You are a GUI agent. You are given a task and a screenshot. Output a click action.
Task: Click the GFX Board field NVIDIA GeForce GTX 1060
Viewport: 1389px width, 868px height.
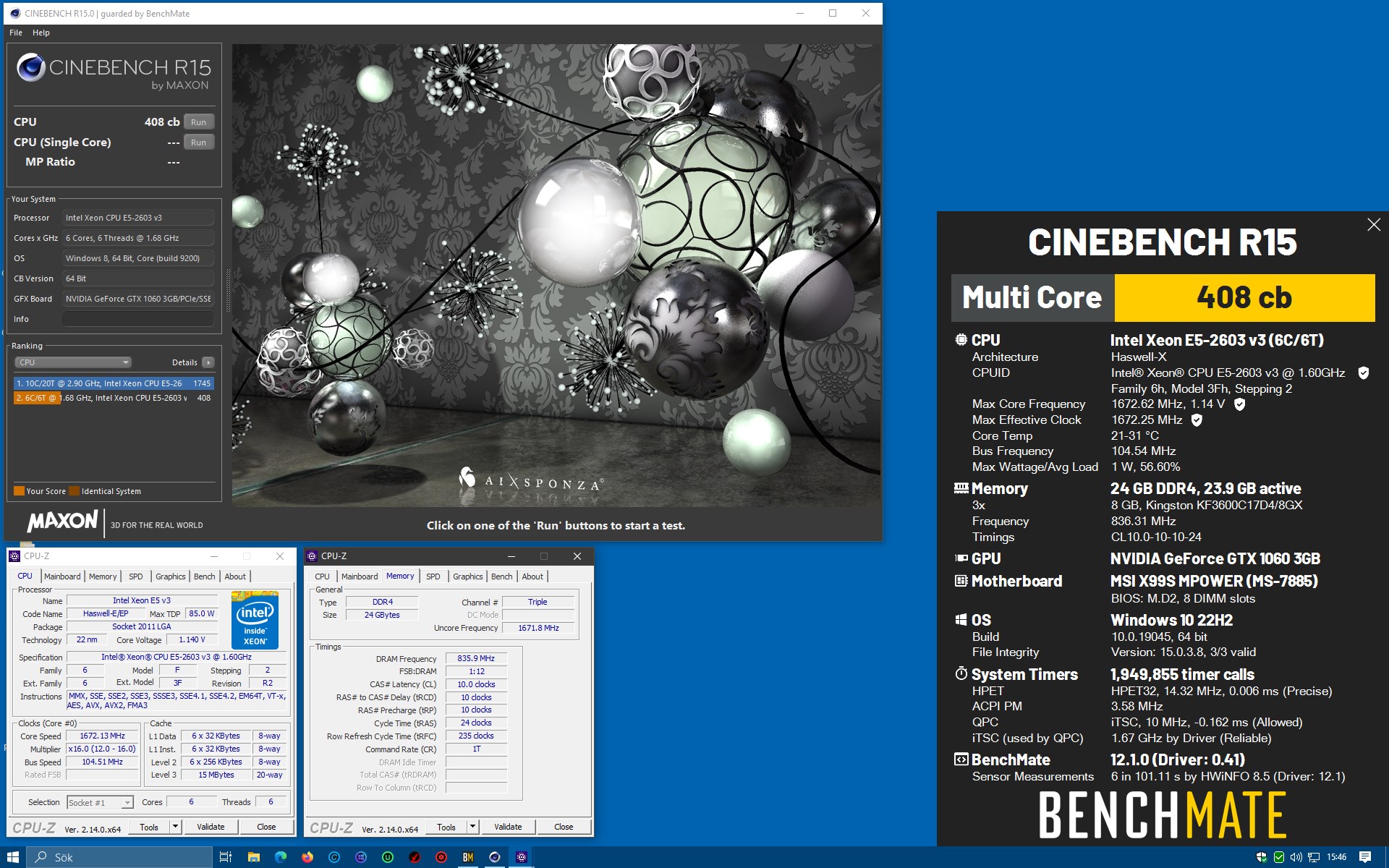(x=138, y=299)
